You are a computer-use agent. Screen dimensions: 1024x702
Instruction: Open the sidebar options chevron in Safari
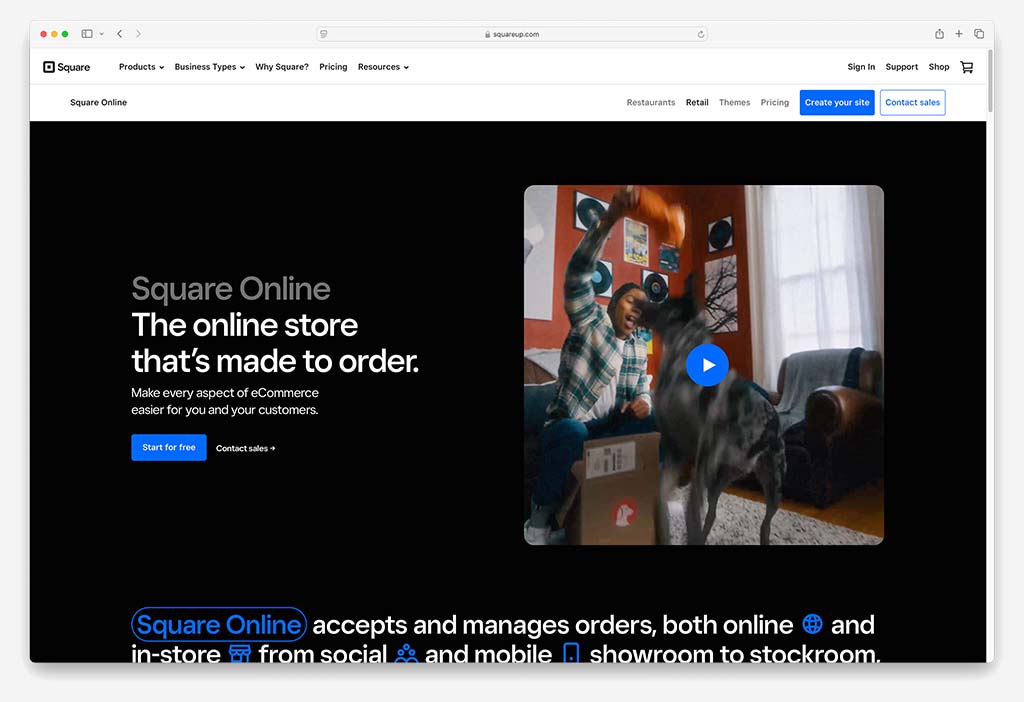[x=102, y=34]
